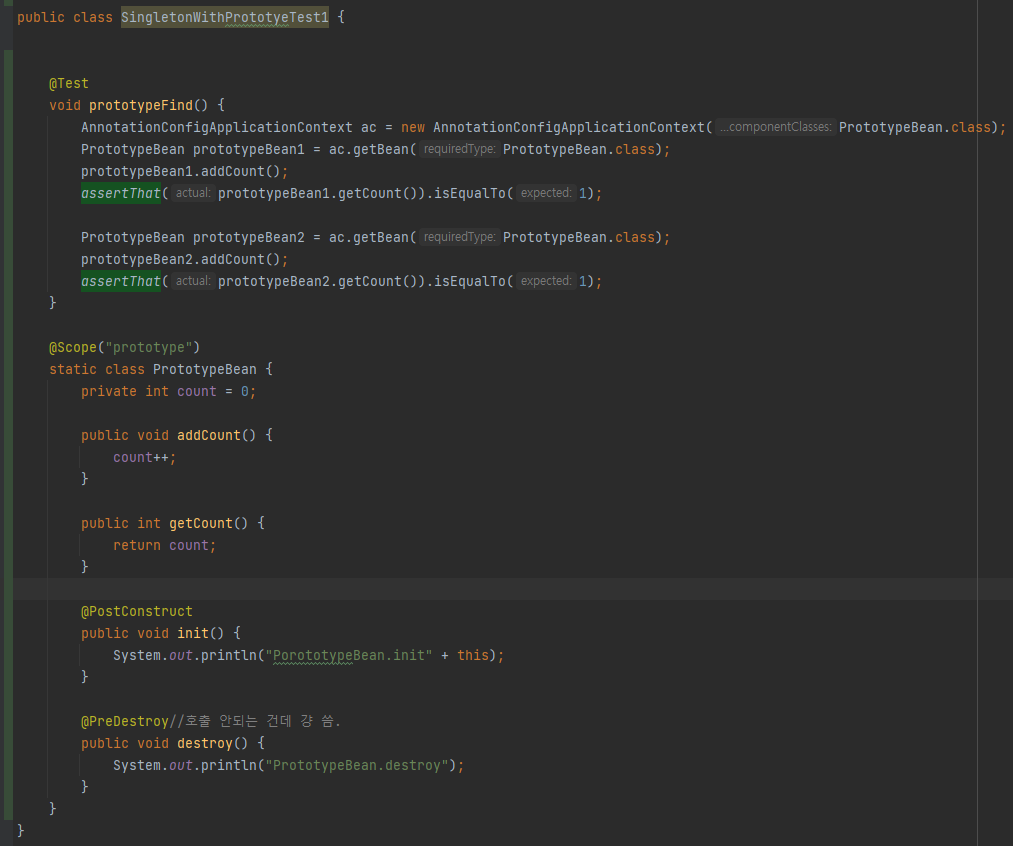The image size is (1013, 846).
Task: Click isEqualTo after prototypeBean2.getCount()
Action: pyautogui.click(x=470, y=281)
